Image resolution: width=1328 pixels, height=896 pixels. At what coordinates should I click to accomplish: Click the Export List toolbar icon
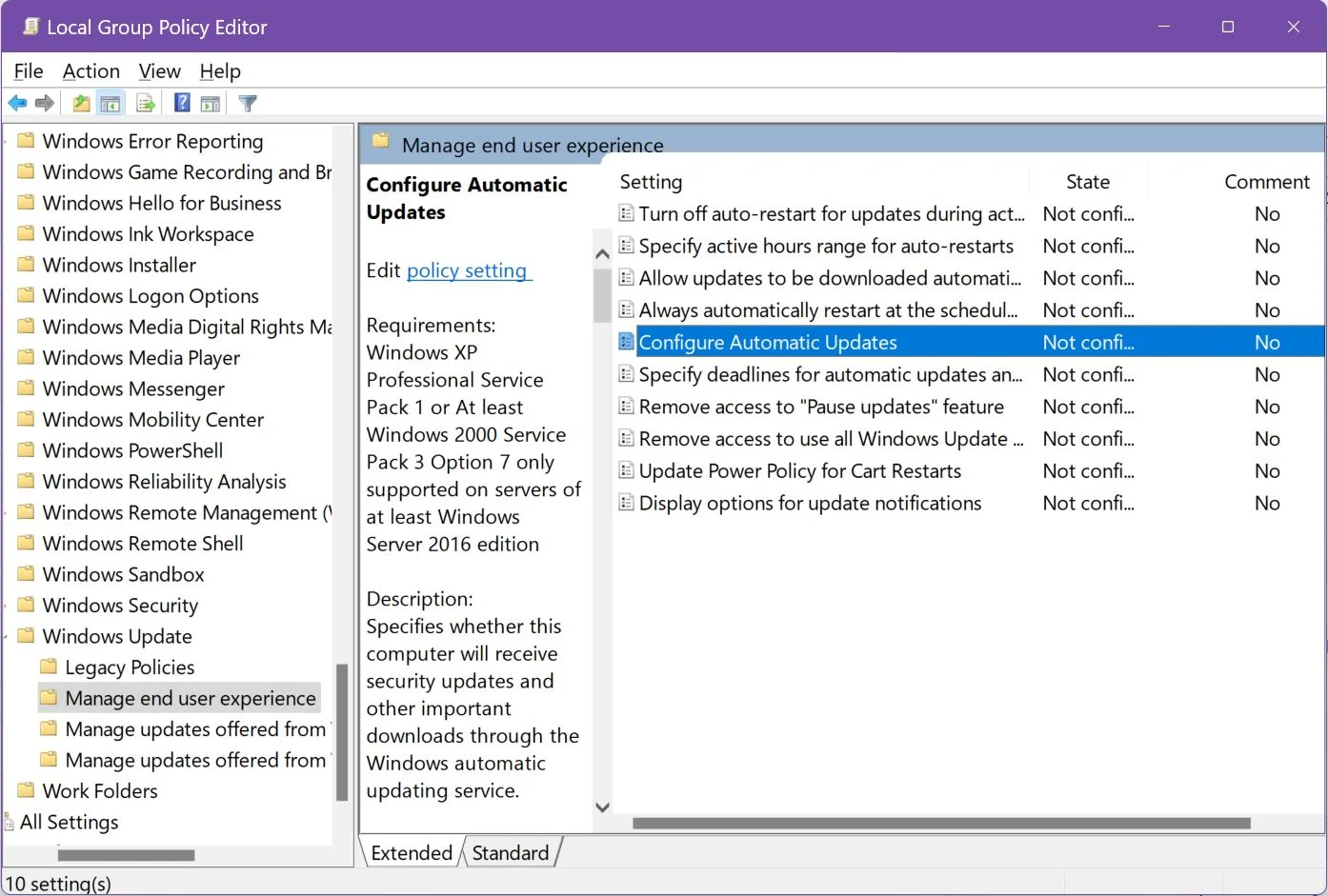pyautogui.click(x=146, y=103)
